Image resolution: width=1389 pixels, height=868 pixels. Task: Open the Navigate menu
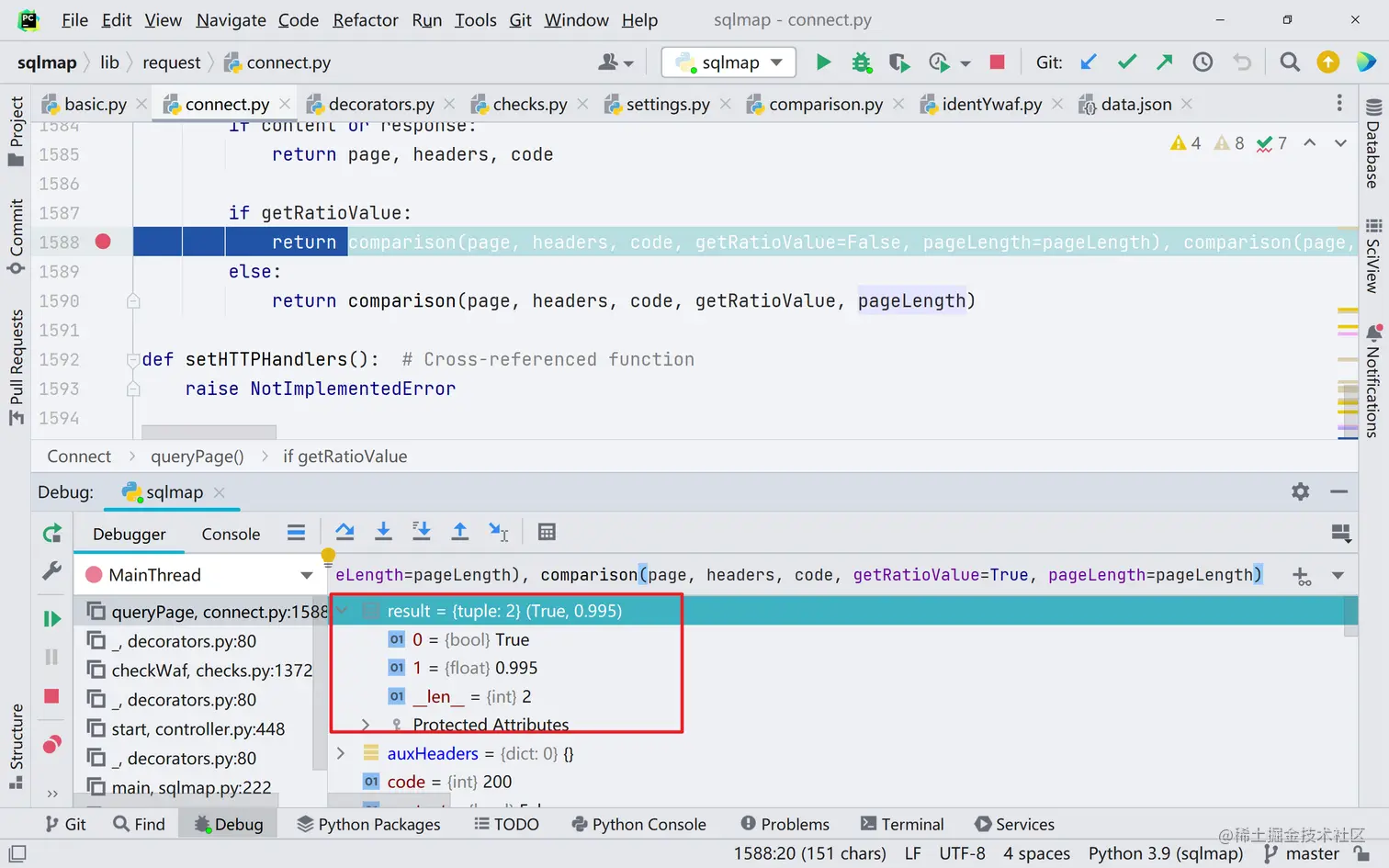231,19
